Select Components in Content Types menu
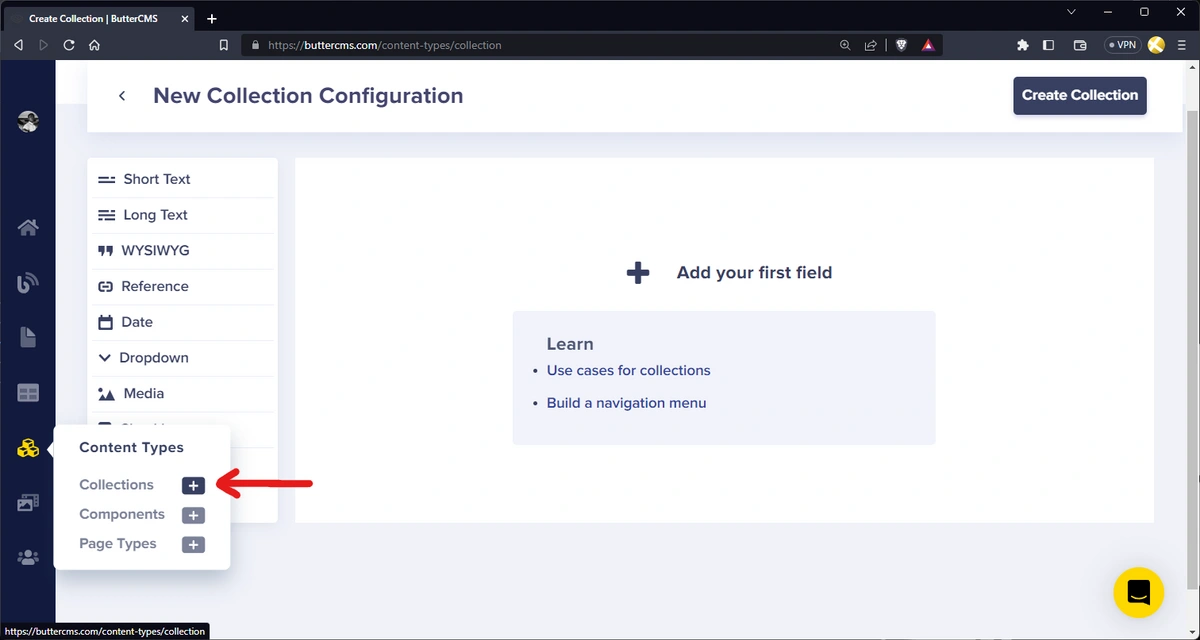 pyautogui.click(x=122, y=514)
